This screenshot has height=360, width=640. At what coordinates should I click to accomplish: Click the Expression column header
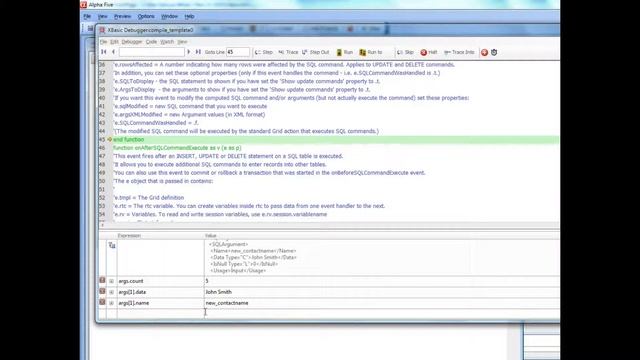(x=129, y=236)
